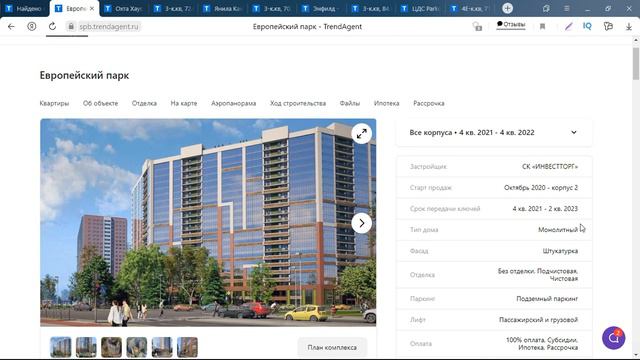Image resolution: width=640 pixels, height=360 pixels.
Task: Open the Ипотека section
Action: 387,103
